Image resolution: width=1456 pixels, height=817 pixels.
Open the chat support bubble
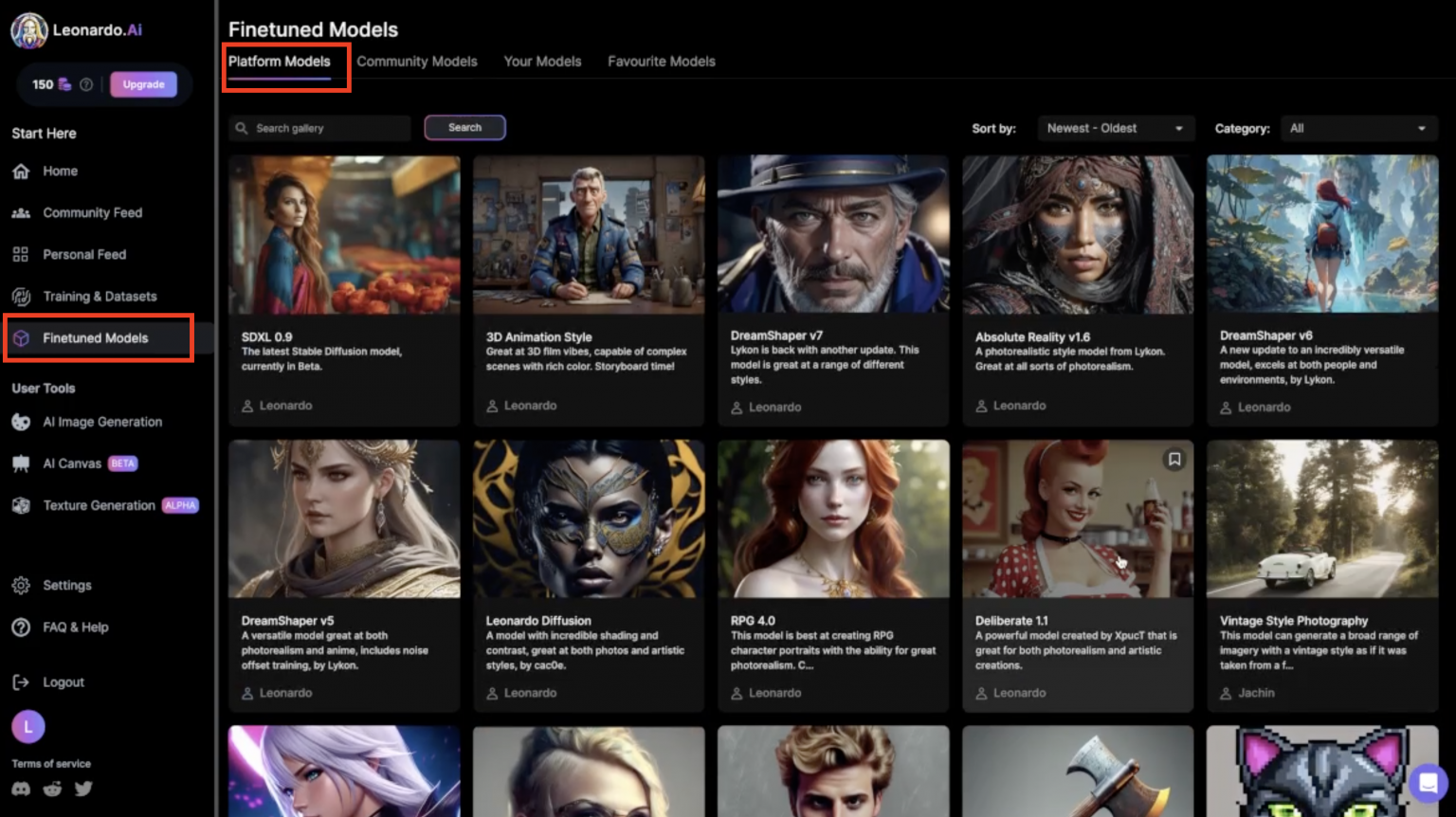1427,784
